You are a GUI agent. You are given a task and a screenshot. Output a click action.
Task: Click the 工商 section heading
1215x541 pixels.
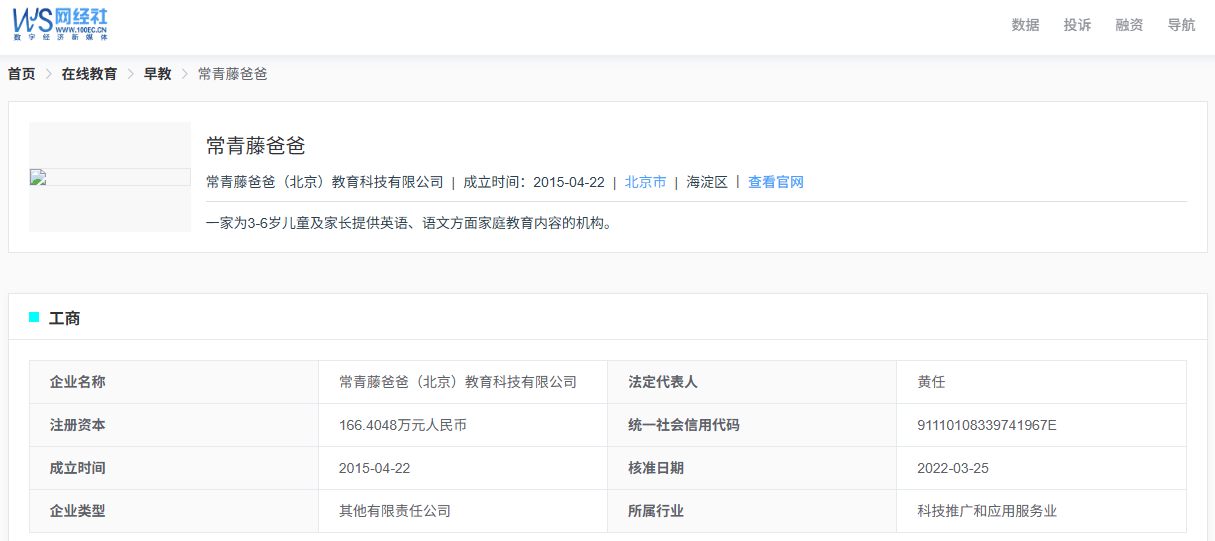click(65, 318)
